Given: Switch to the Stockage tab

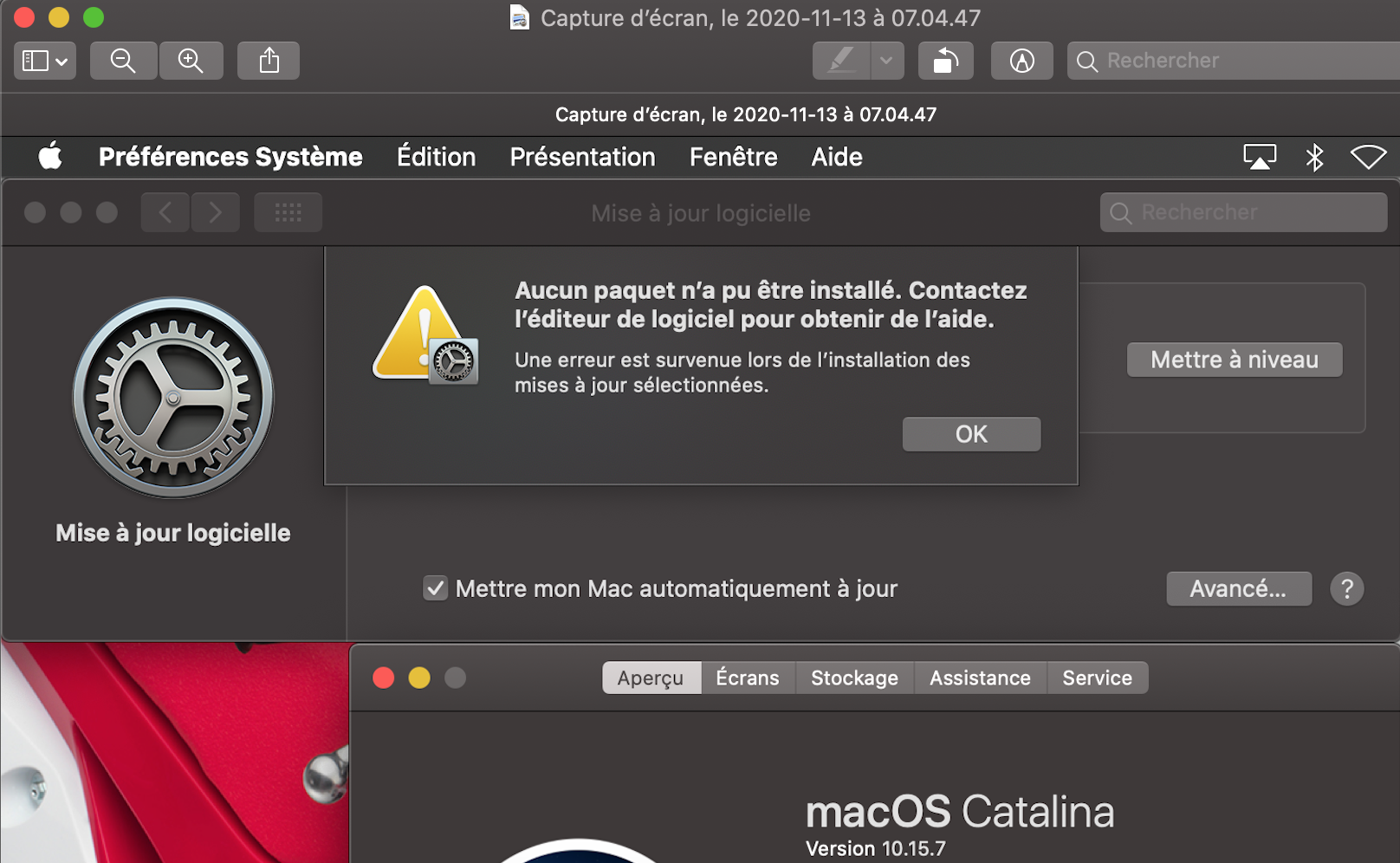Looking at the screenshot, I should tap(855, 678).
